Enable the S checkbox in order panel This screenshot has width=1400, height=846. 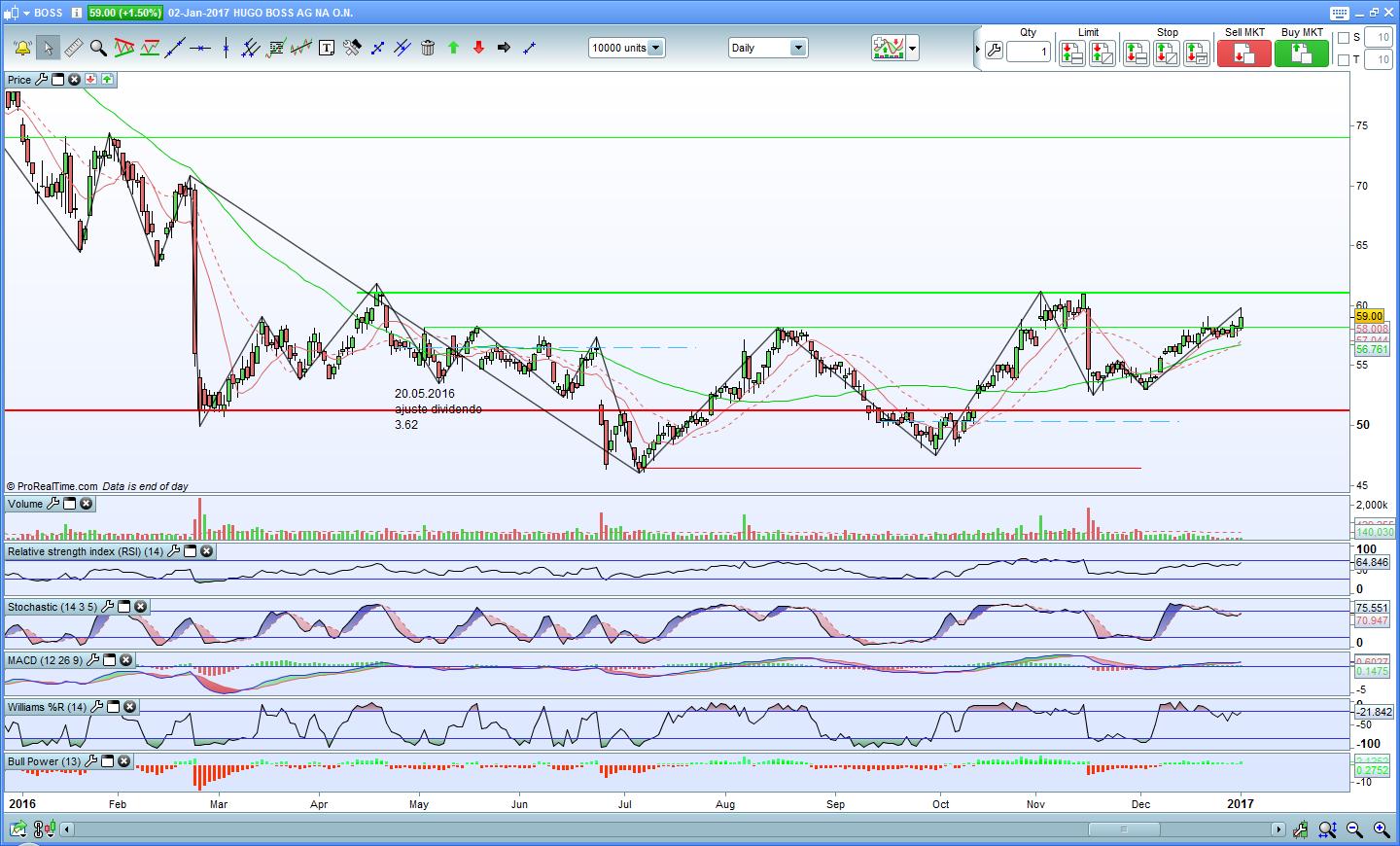pyautogui.click(x=1344, y=38)
